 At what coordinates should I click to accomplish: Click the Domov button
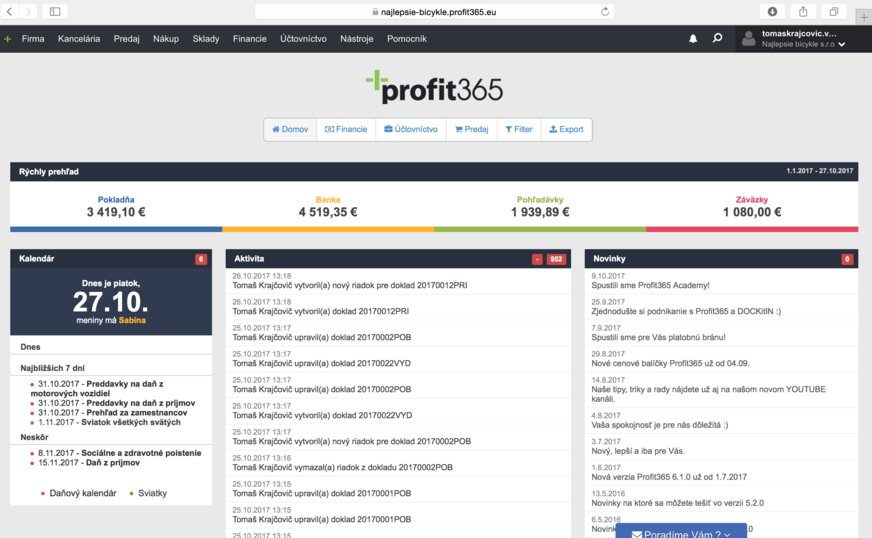pyautogui.click(x=290, y=130)
